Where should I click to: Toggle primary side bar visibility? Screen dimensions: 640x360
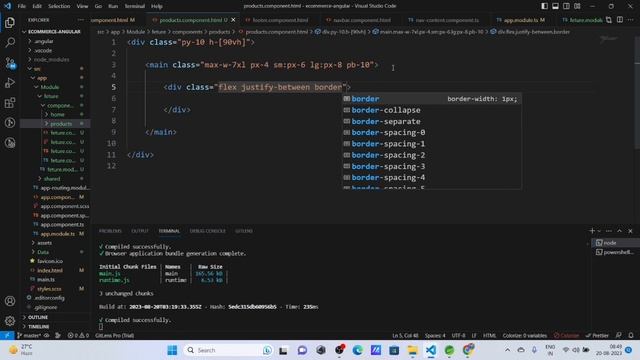(544, 6)
